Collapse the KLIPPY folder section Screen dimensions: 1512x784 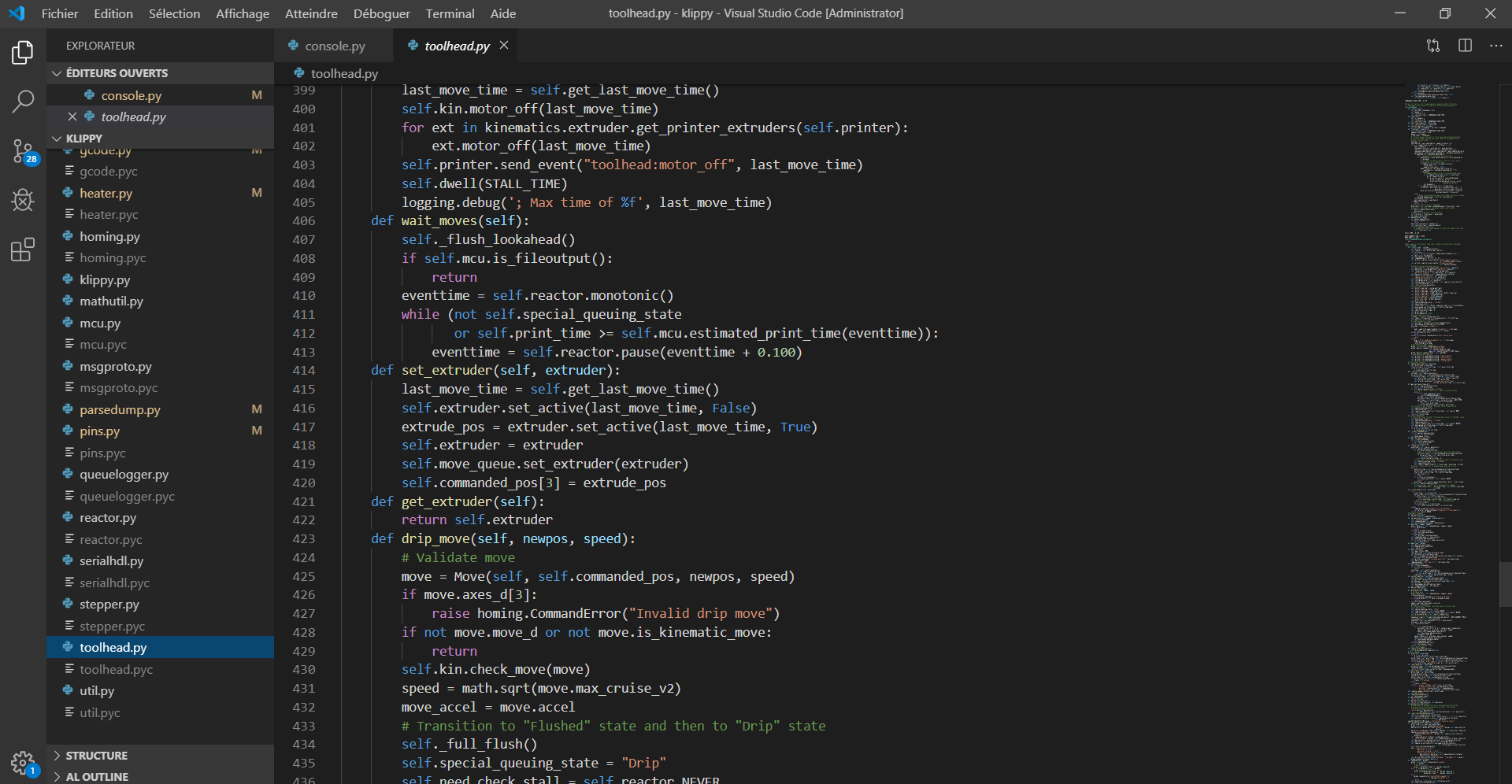point(161,139)
